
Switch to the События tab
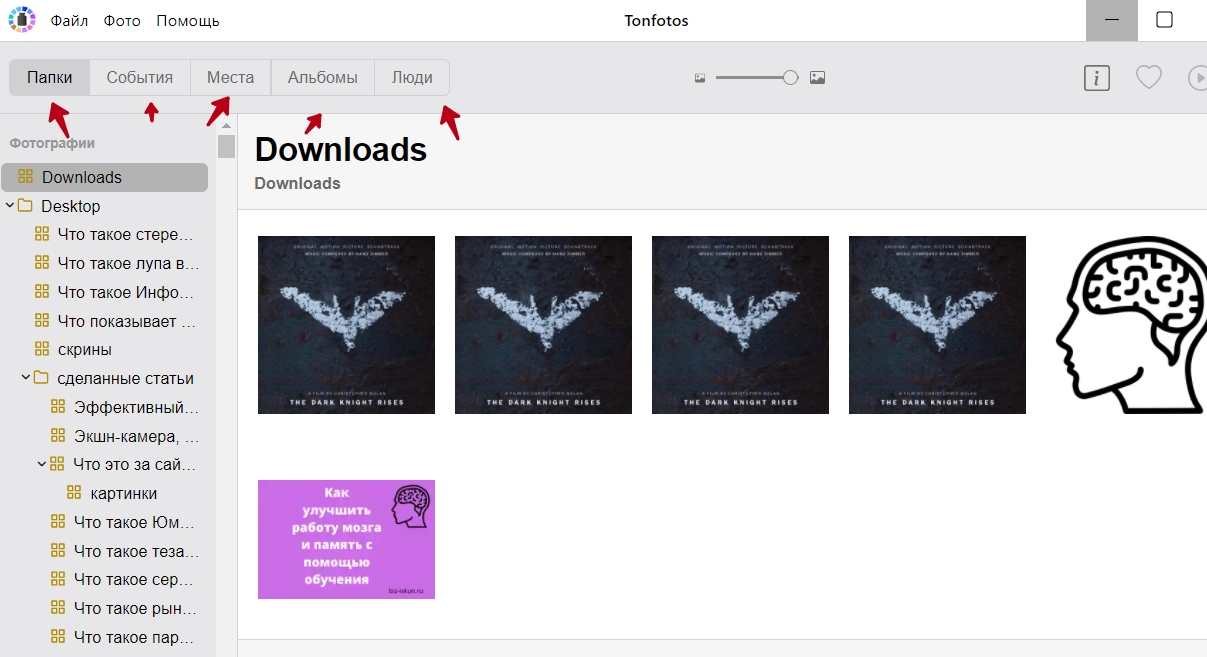(140, 78)
